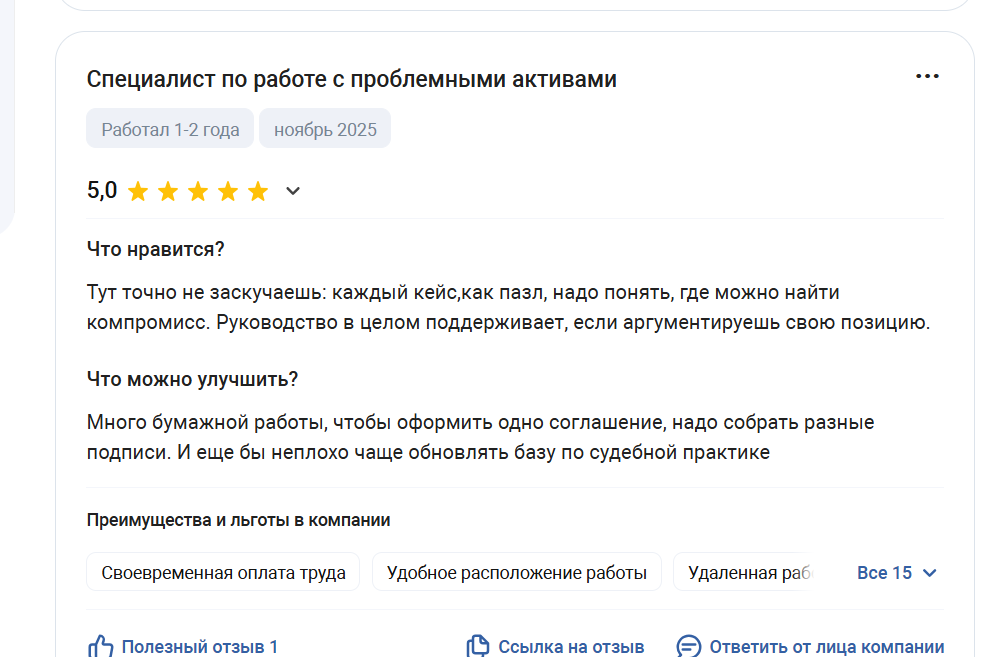Click the fifth rating star
Image resolution: width=998 pixels, height=657 pixels.
258,191
